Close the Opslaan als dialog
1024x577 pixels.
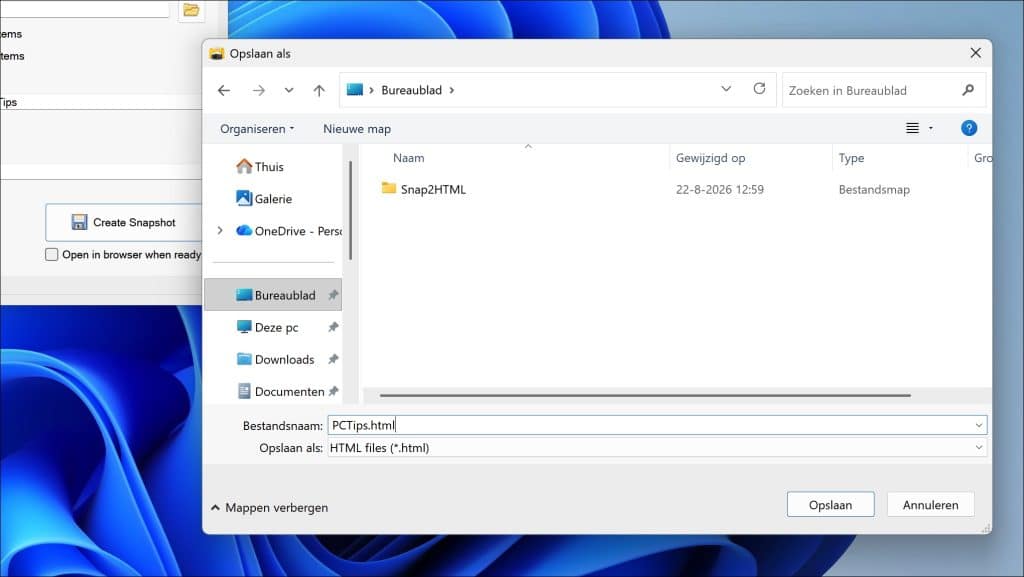point(975,53)
